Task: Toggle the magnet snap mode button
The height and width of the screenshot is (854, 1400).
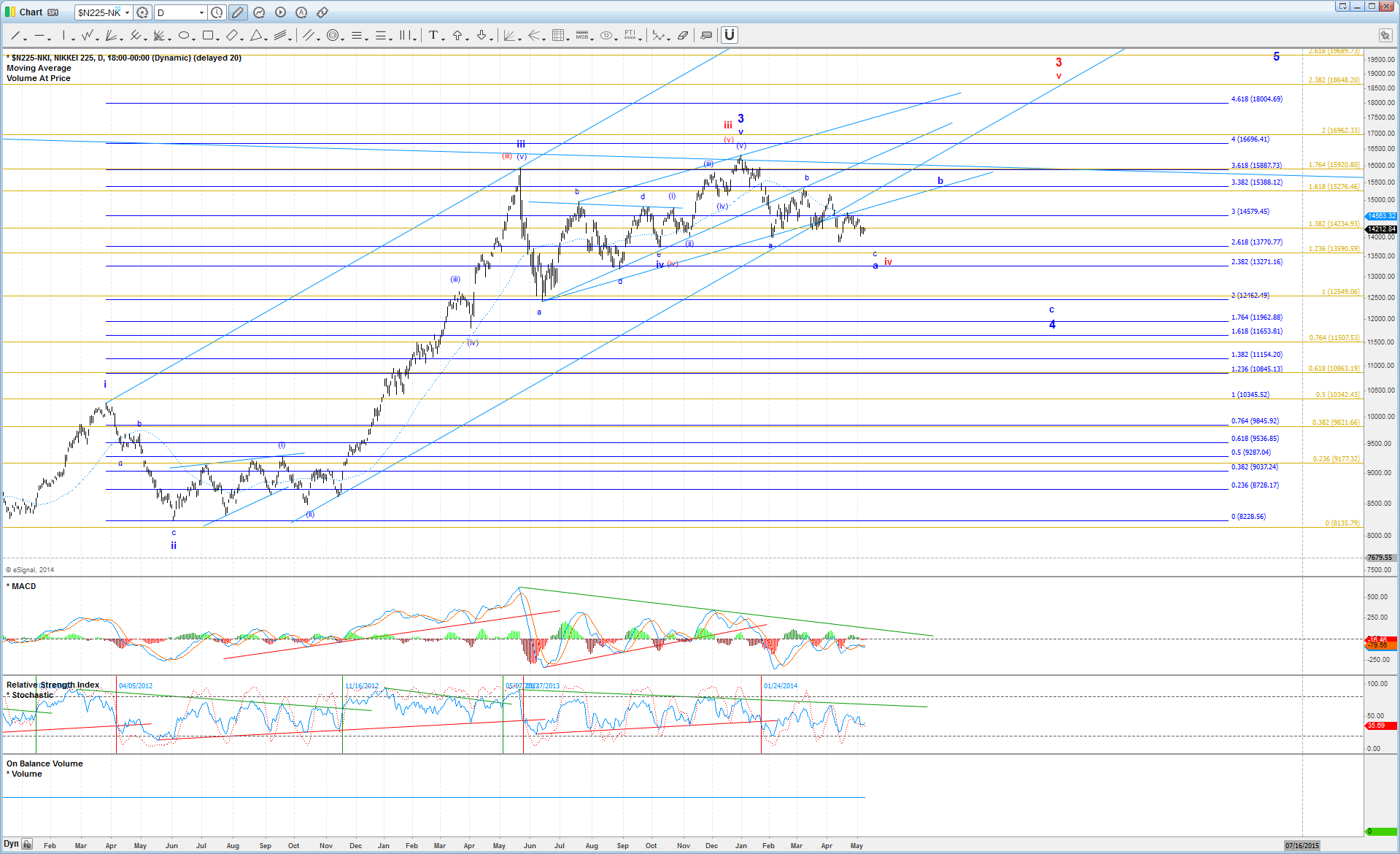Action: [730, 35]
